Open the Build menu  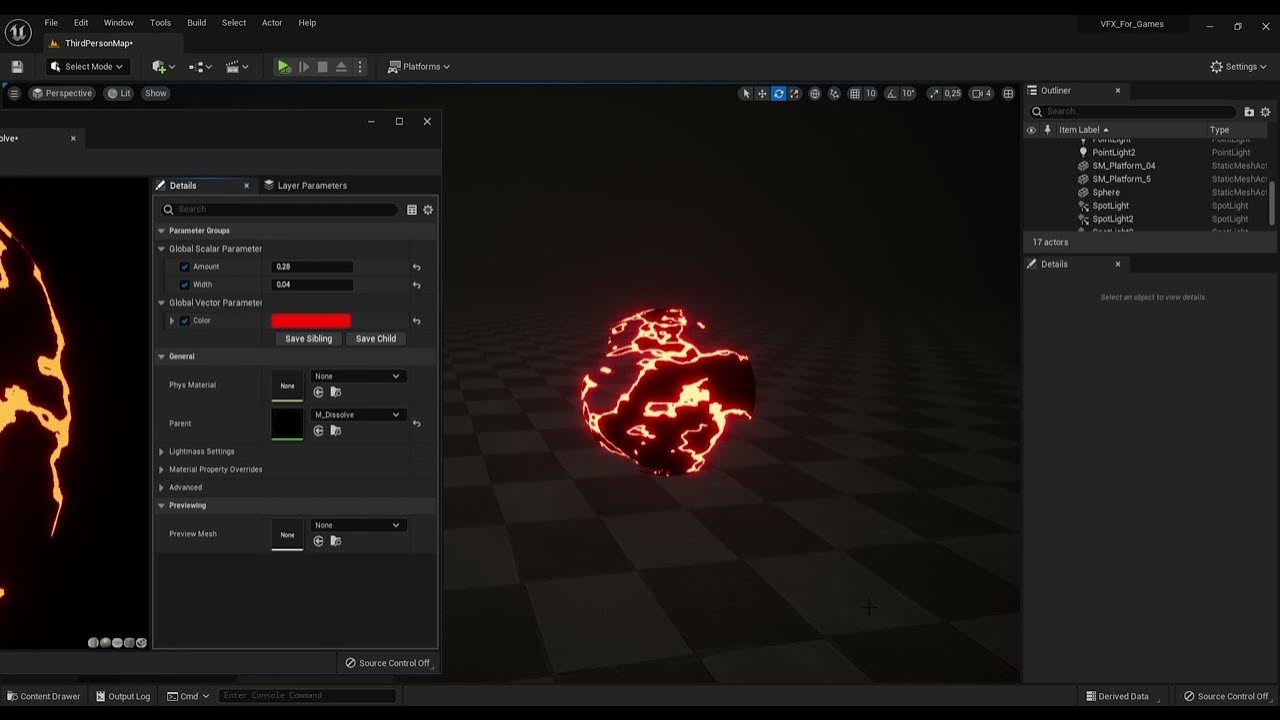pyautogui.click(x=197, y=23)
